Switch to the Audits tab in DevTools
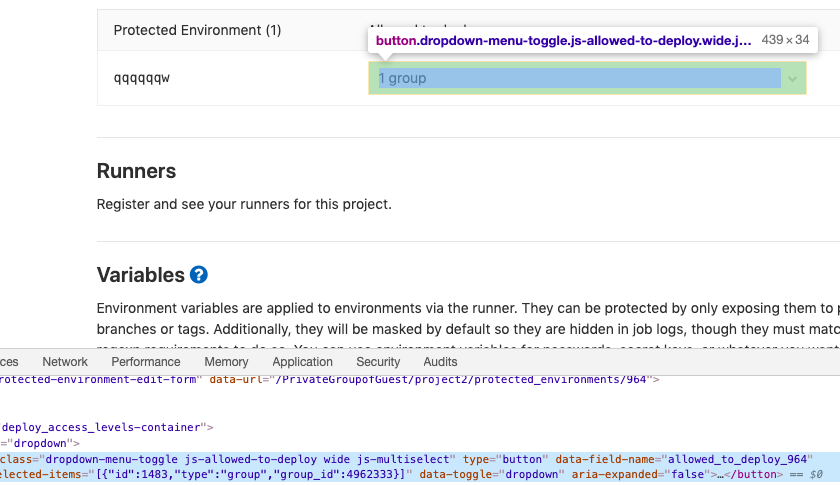 [x=440, y=362]
